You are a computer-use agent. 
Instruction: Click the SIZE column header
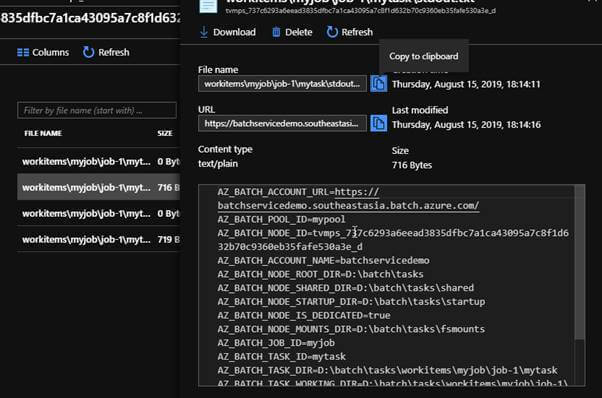pos(165,133)
